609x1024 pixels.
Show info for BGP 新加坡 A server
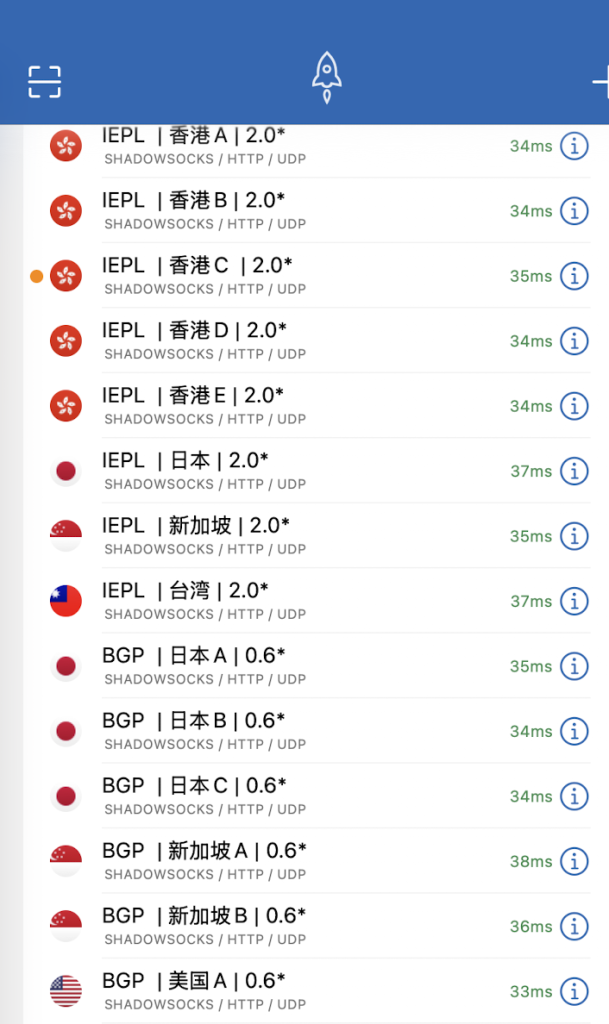pos(574,861)
